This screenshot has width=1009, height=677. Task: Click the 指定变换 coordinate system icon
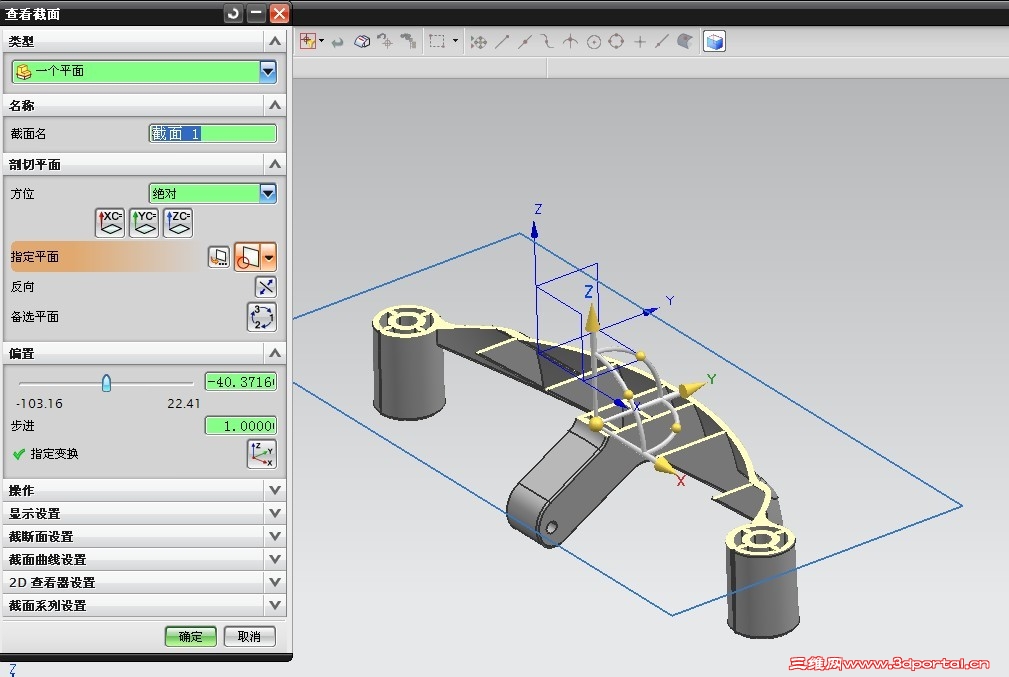pos(261,454)
